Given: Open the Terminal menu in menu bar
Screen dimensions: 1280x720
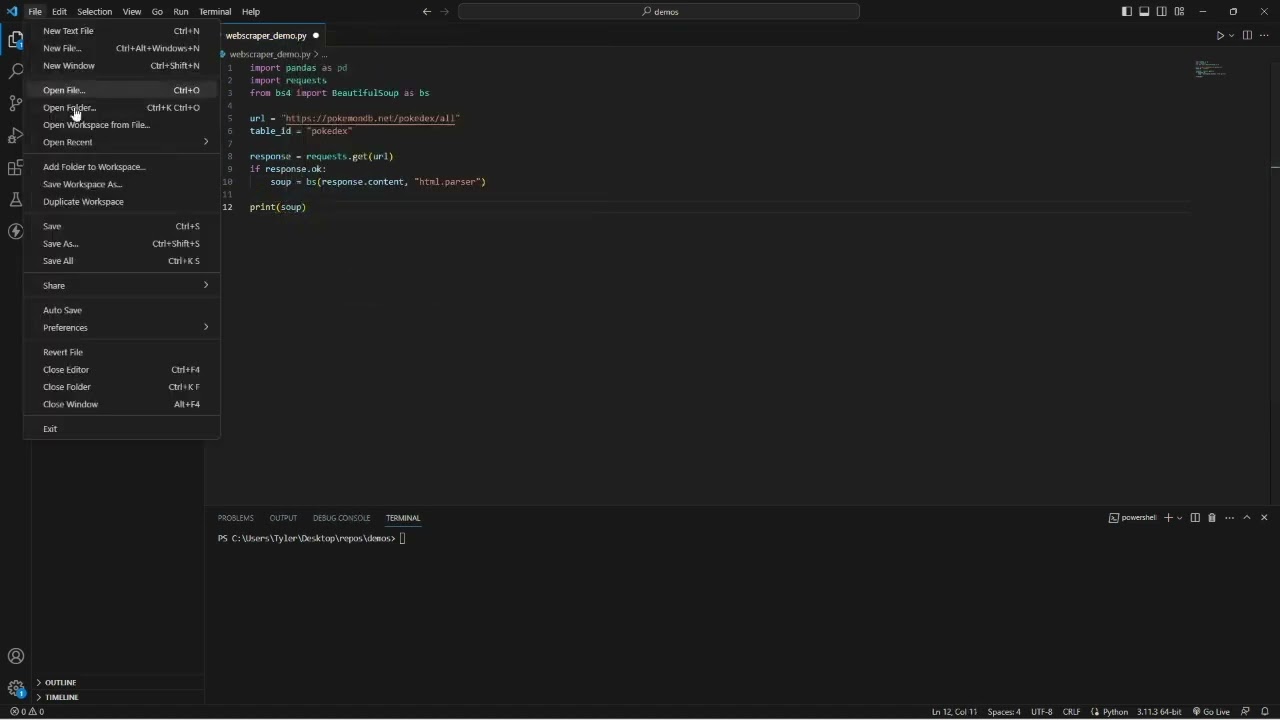Looking at the screenshot, I should [215, 12].
